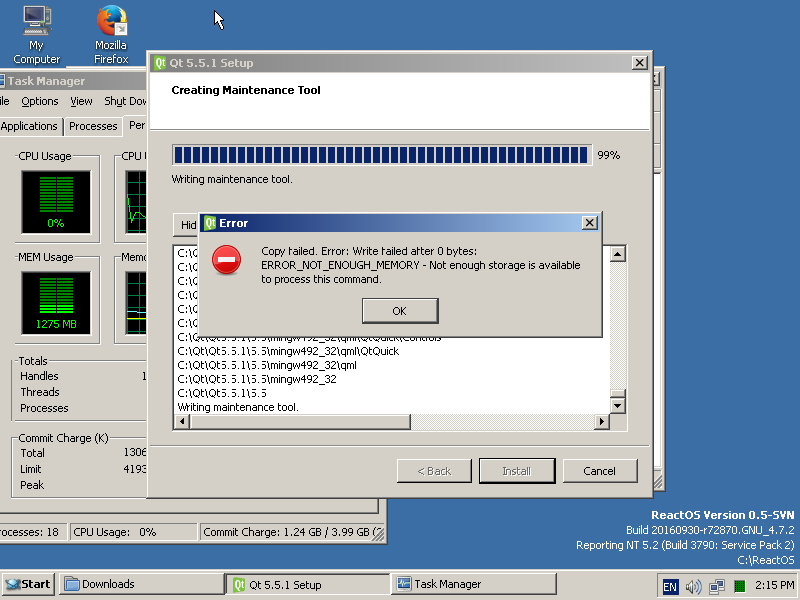
Task: Click the log's scroll left arrow
Action: pyautogui.click(x=182, y=421)
